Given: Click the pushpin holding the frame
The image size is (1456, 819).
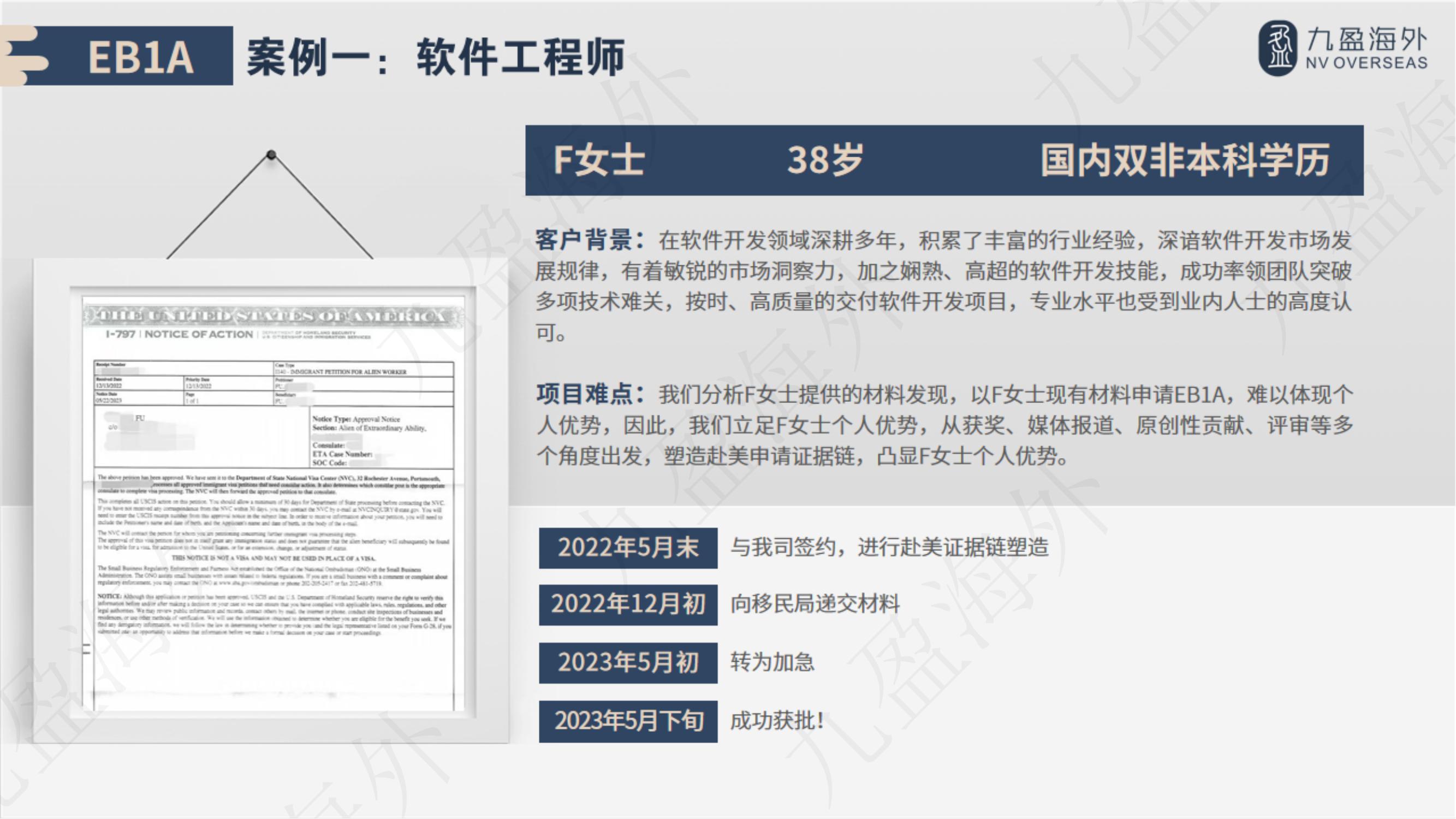Looking at the screenshot, I should point(271,155).
